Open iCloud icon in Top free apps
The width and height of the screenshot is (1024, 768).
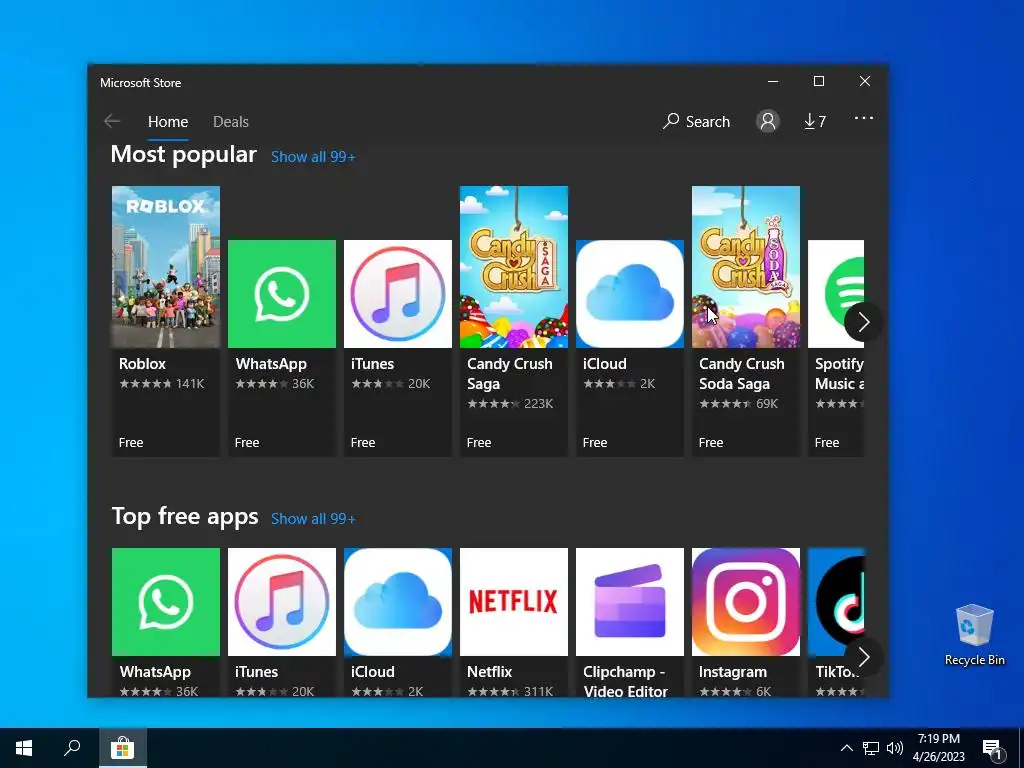(x=398, y=601)
